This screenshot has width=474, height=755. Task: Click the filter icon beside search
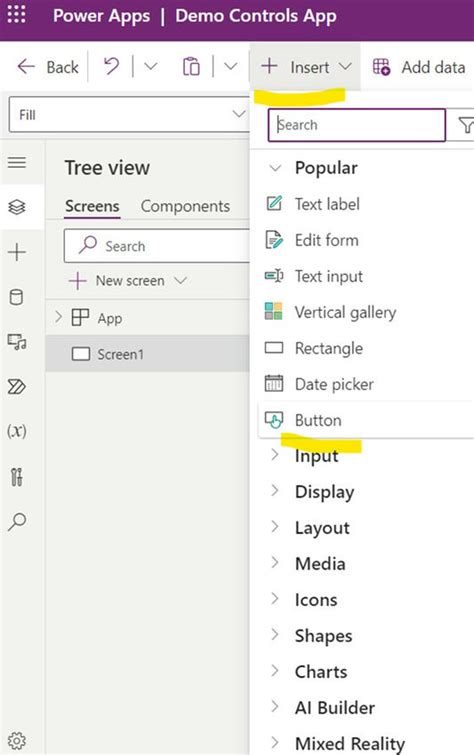[465, 125]
